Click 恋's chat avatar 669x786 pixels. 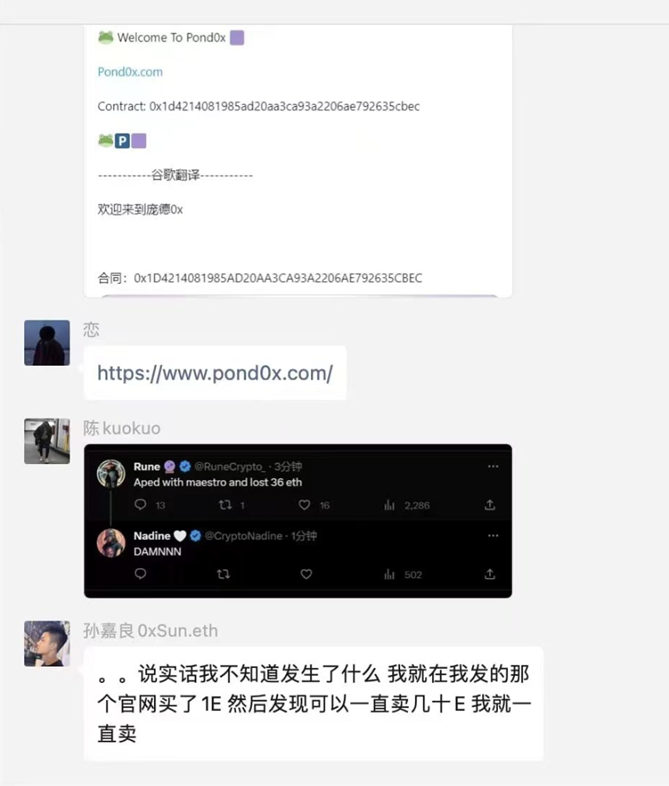click(47, 343)
